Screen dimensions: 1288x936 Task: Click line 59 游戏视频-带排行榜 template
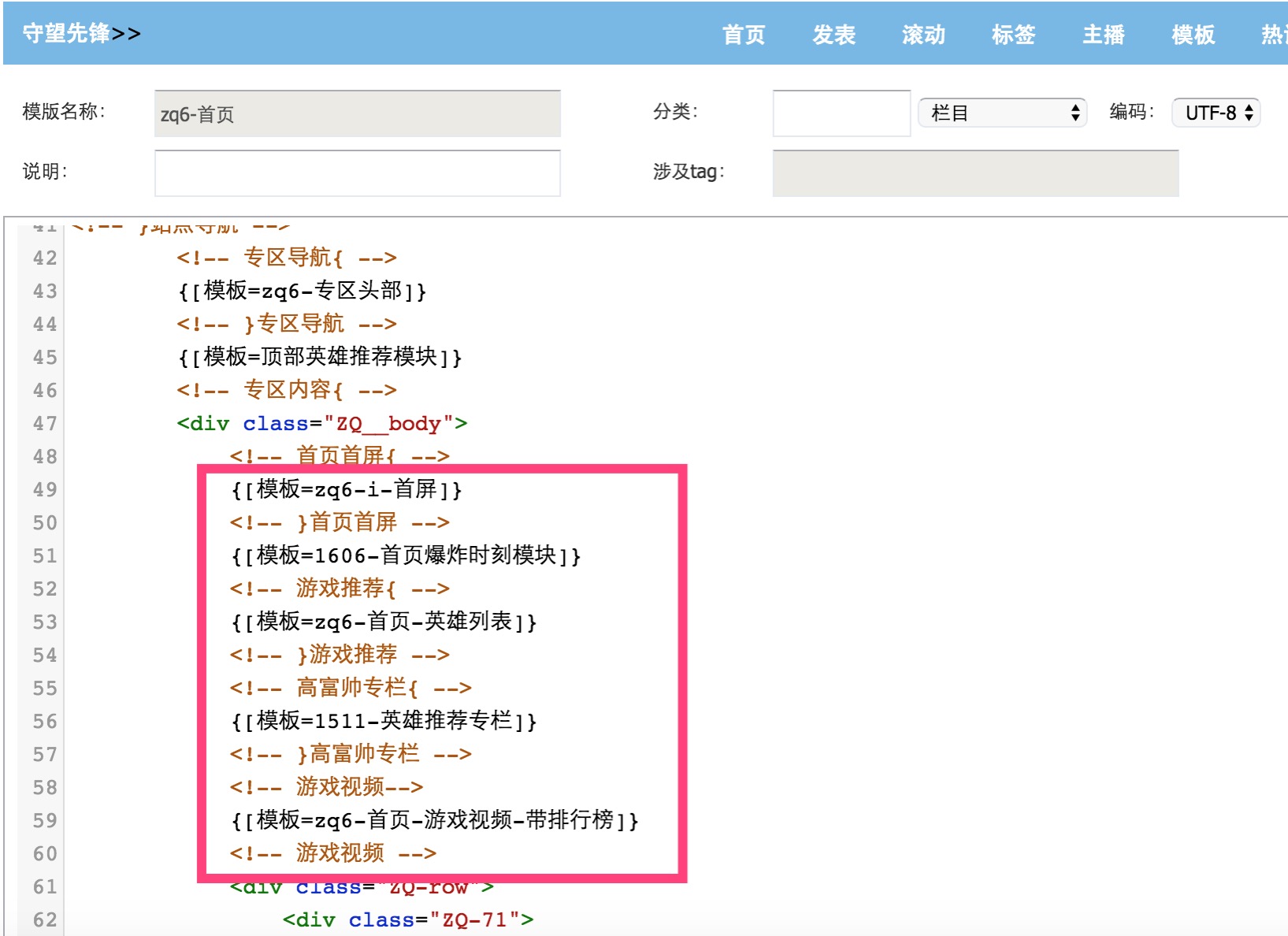[435, 821]
